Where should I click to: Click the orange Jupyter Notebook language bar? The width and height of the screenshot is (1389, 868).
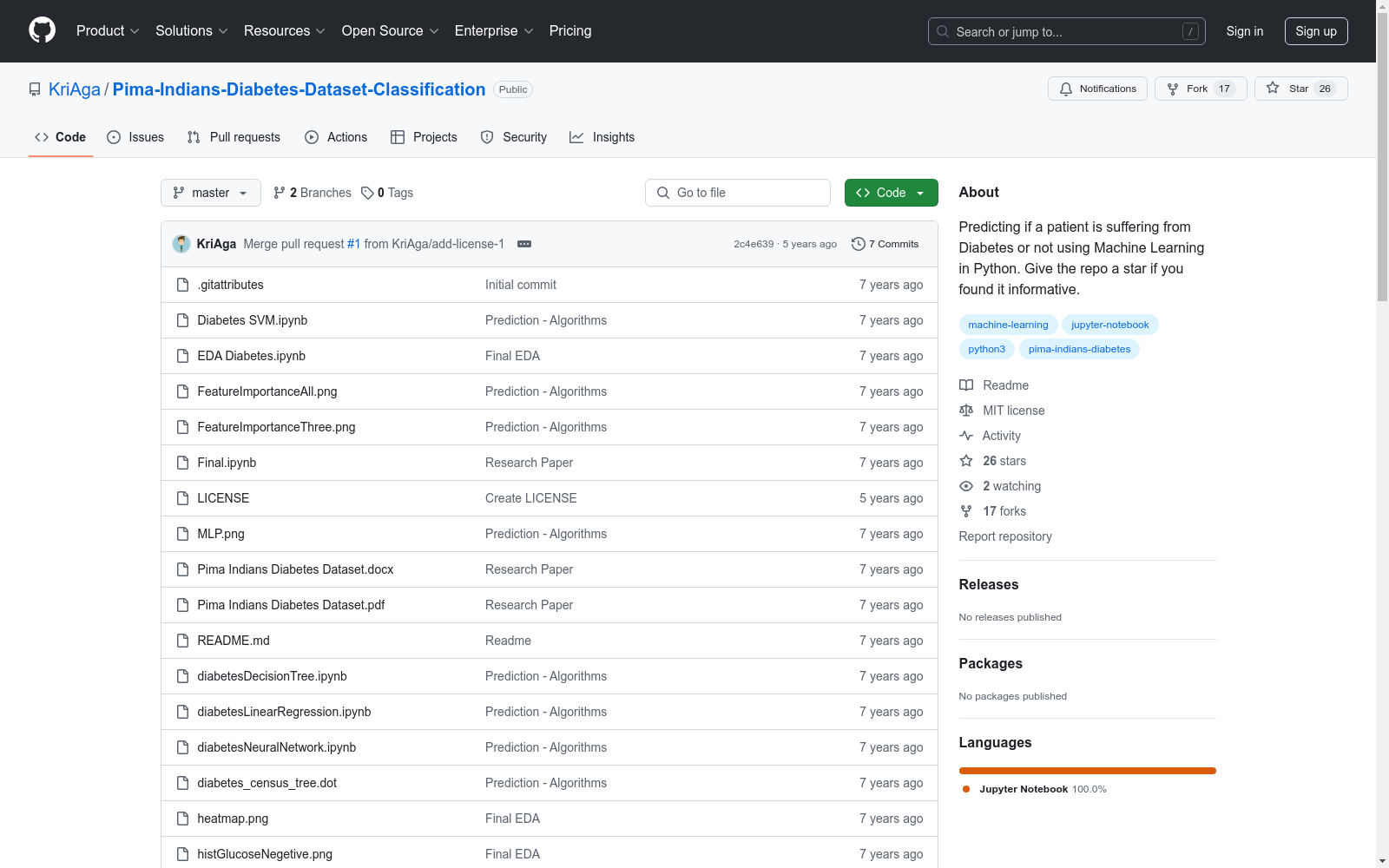click(x=1087, y=771)
